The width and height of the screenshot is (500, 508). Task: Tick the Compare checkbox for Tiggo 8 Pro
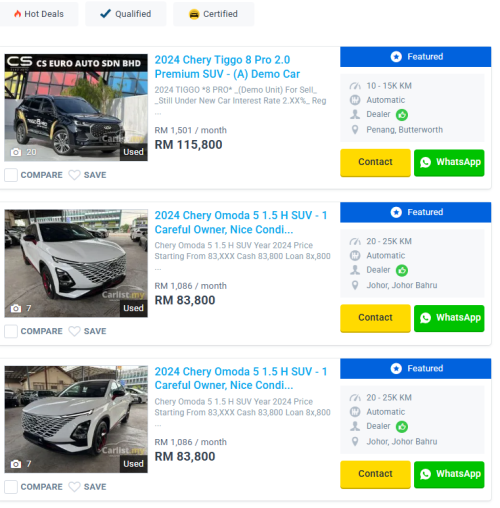pyautogui.click(x=11, y=175)
